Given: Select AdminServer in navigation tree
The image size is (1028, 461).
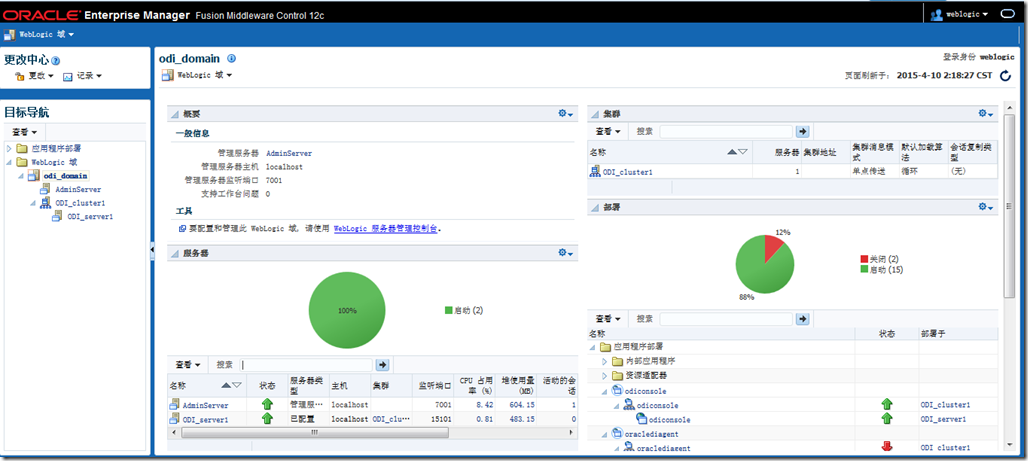Looking at the screenshot, I should (78, 189).
